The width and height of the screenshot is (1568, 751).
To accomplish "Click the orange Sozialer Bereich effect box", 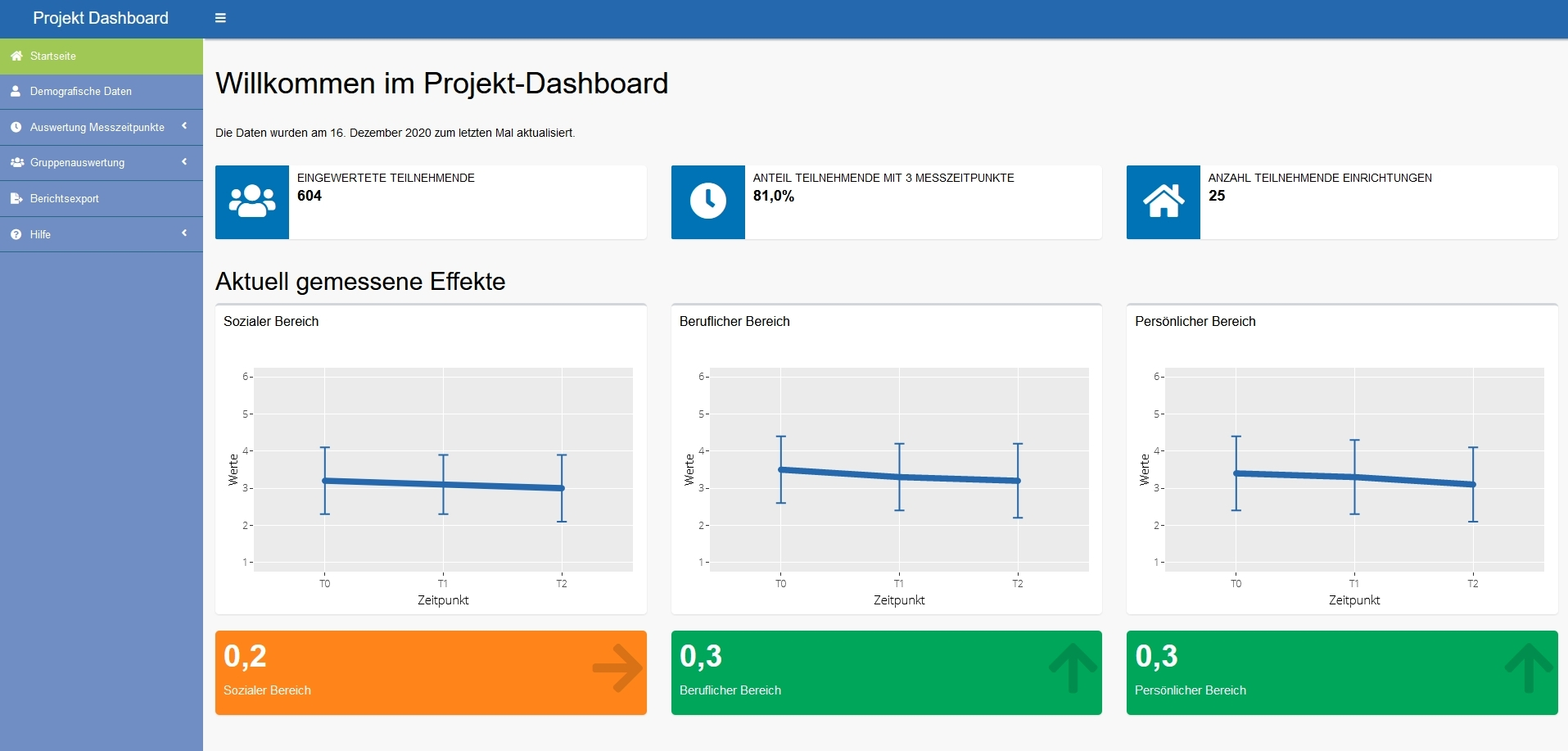I will pyautogui.click(x=430, y=672).
